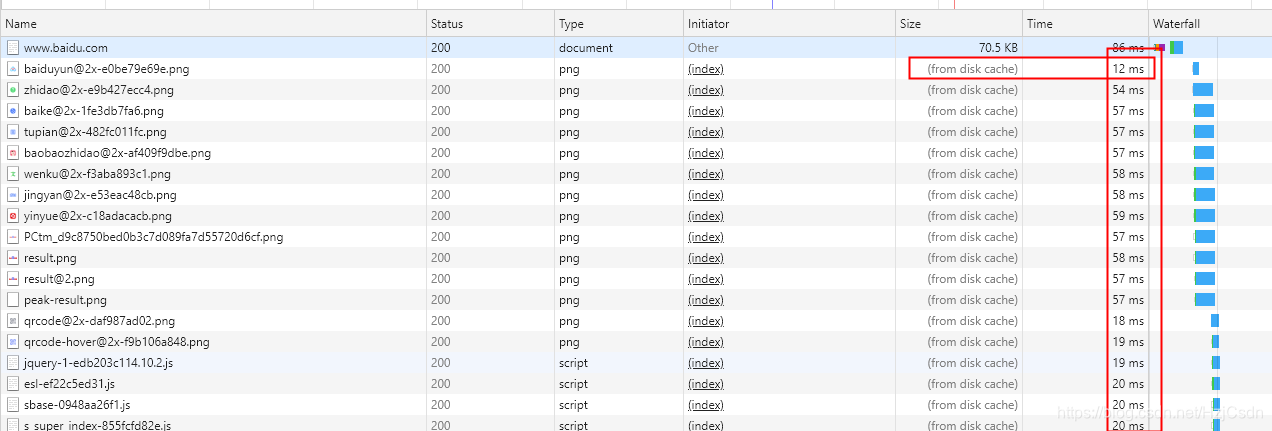Screen dimensions: 1272x431
Task: Click the script icon beside esl-ef22c5ed31.js
Action: point(13,384)
